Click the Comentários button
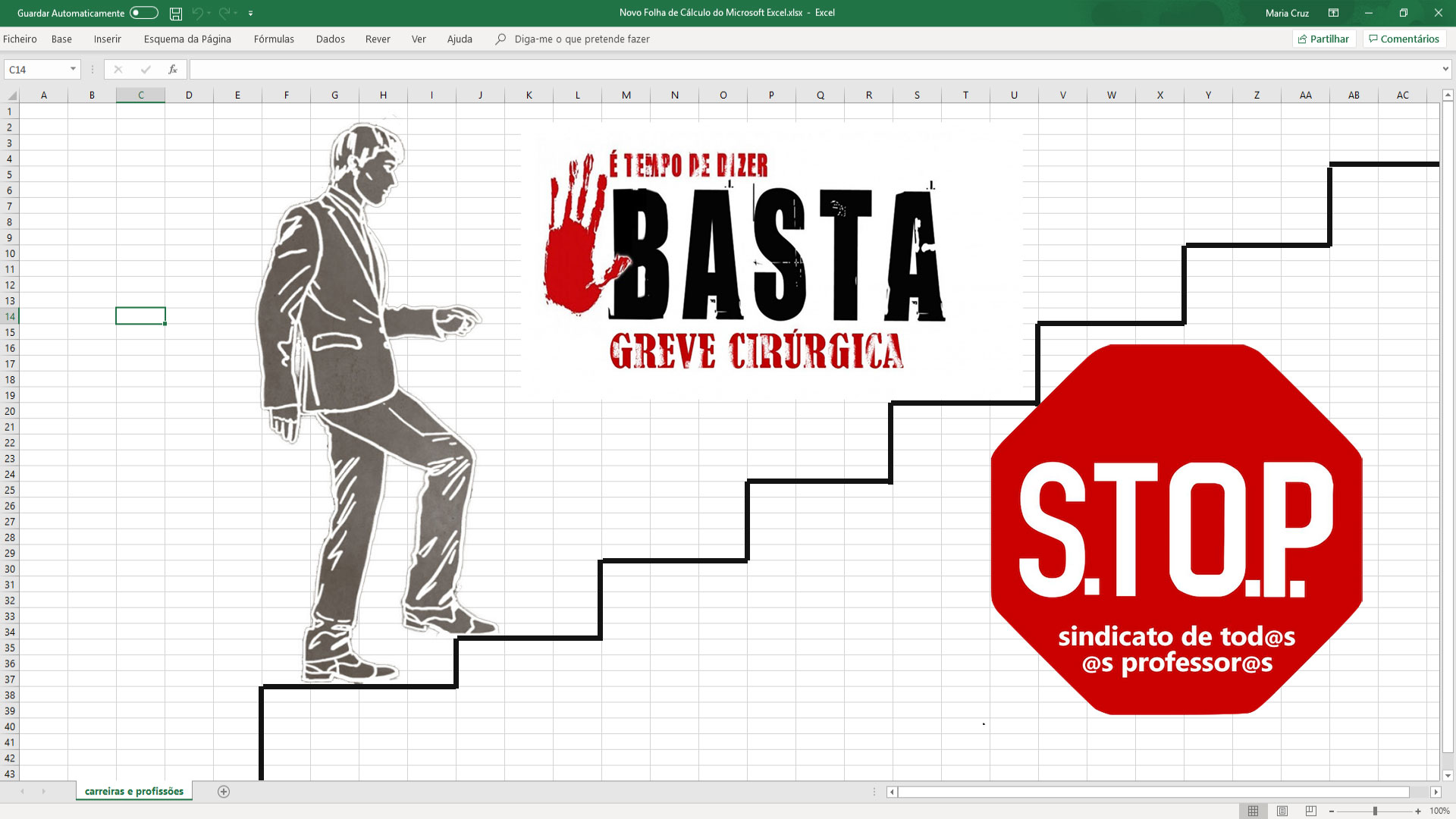The image size is (1456, 819). (x=1404, y=39)
